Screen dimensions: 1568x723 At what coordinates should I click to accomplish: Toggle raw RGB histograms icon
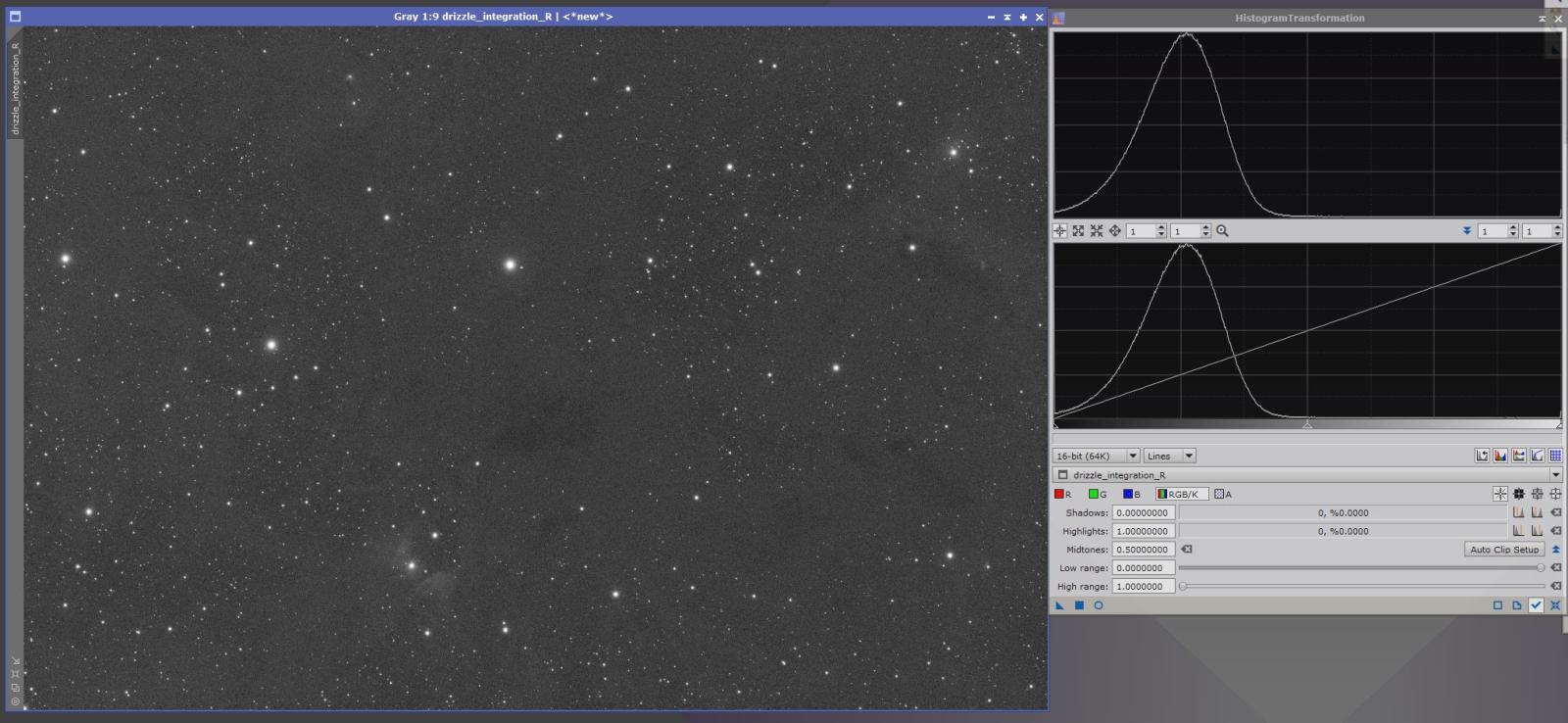1500,456
